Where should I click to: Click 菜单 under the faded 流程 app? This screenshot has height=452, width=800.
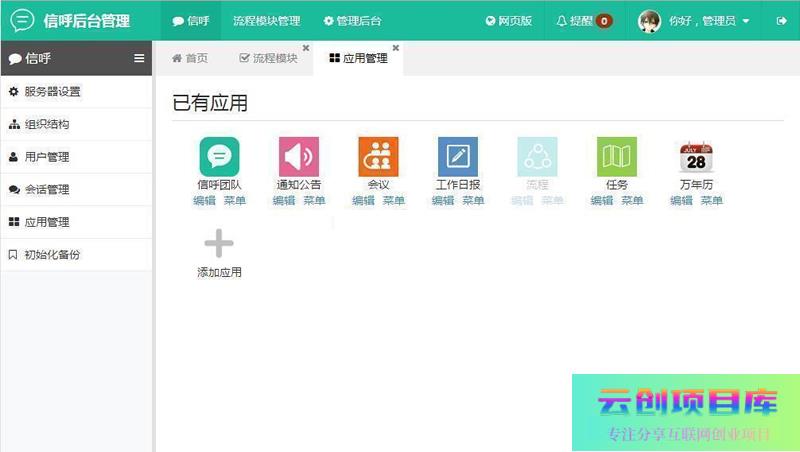[x=553, y=200]
